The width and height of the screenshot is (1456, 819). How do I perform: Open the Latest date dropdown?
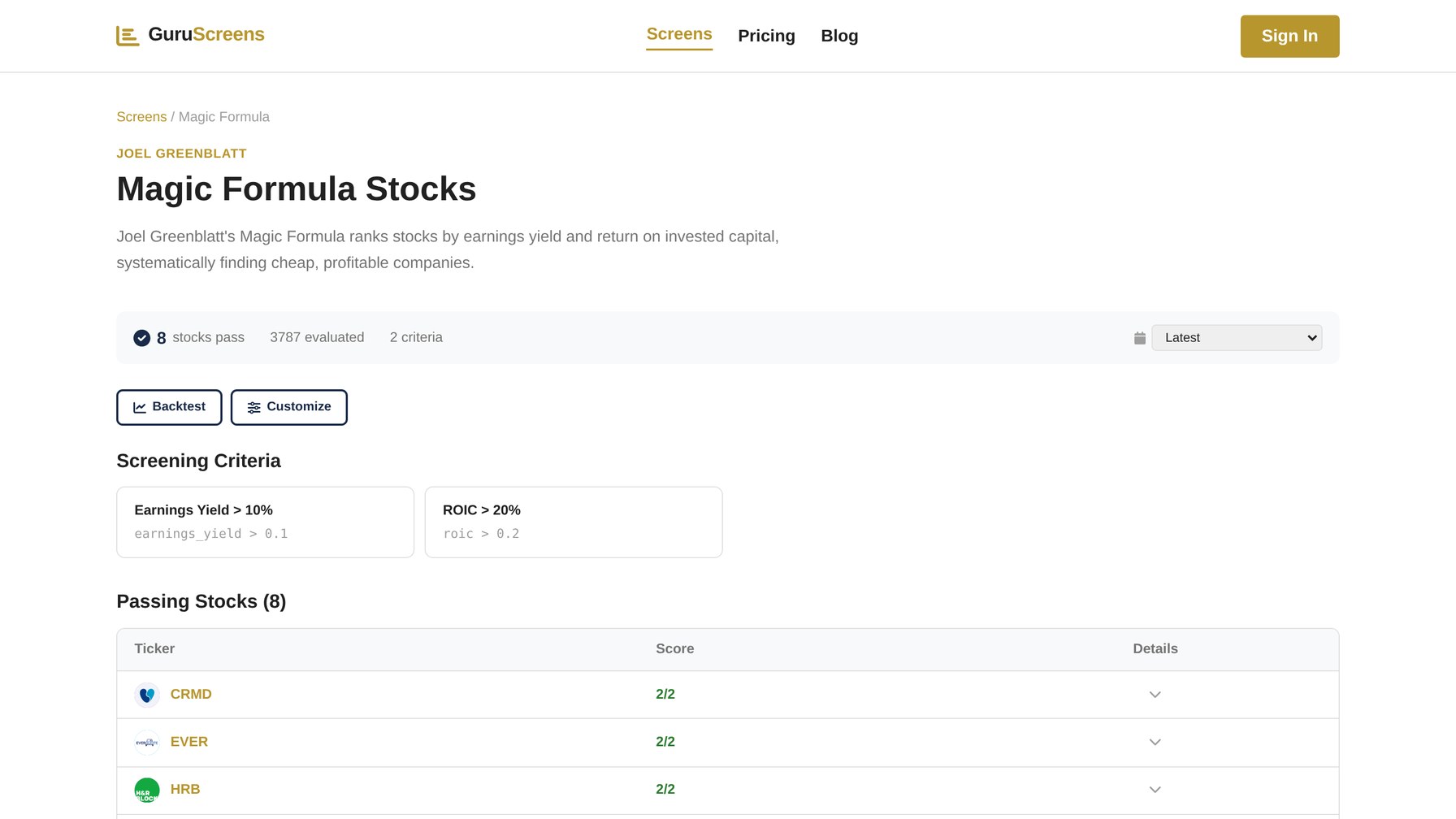1237,338
